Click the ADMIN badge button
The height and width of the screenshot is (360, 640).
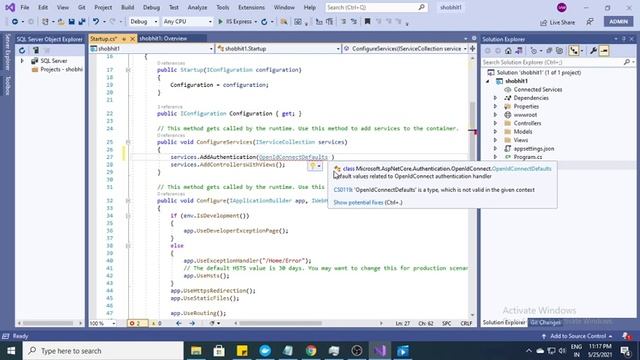[x=618, y=22]
